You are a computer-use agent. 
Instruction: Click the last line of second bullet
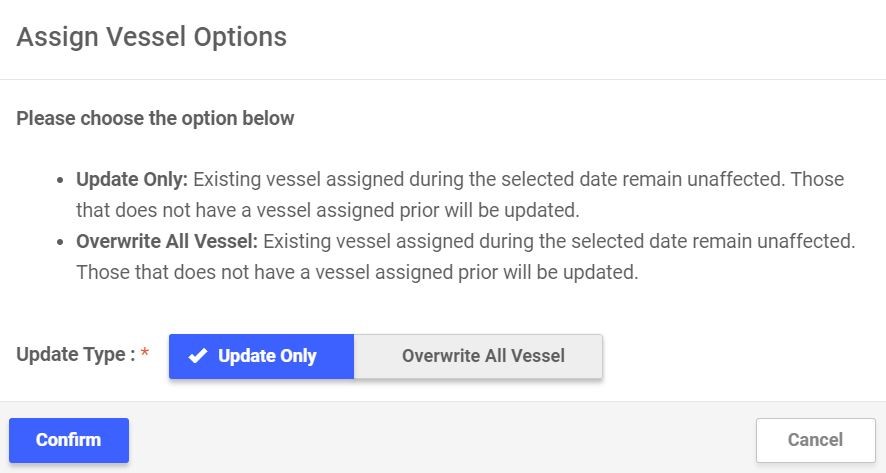point(357,272)
